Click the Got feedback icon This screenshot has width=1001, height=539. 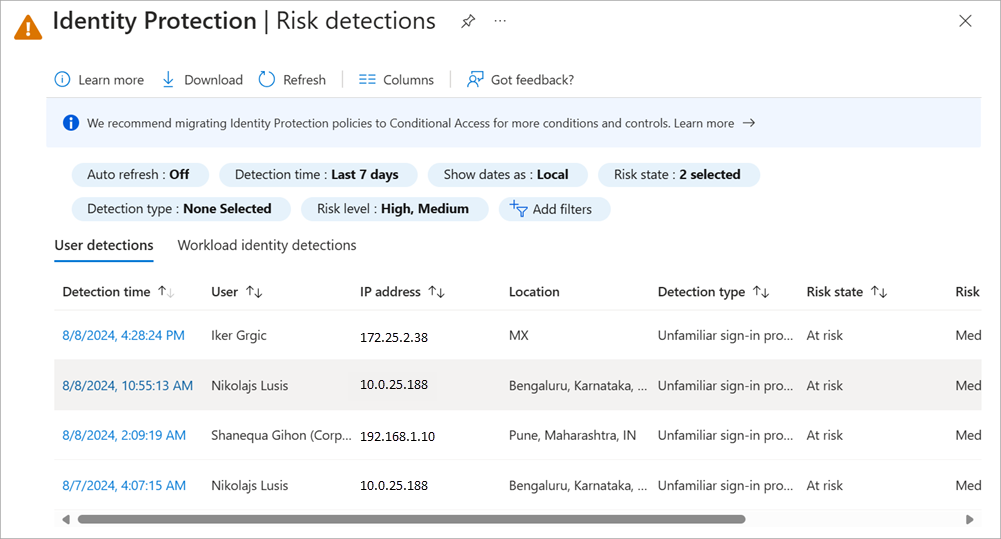pyautogui.click(x=476, y=80)
